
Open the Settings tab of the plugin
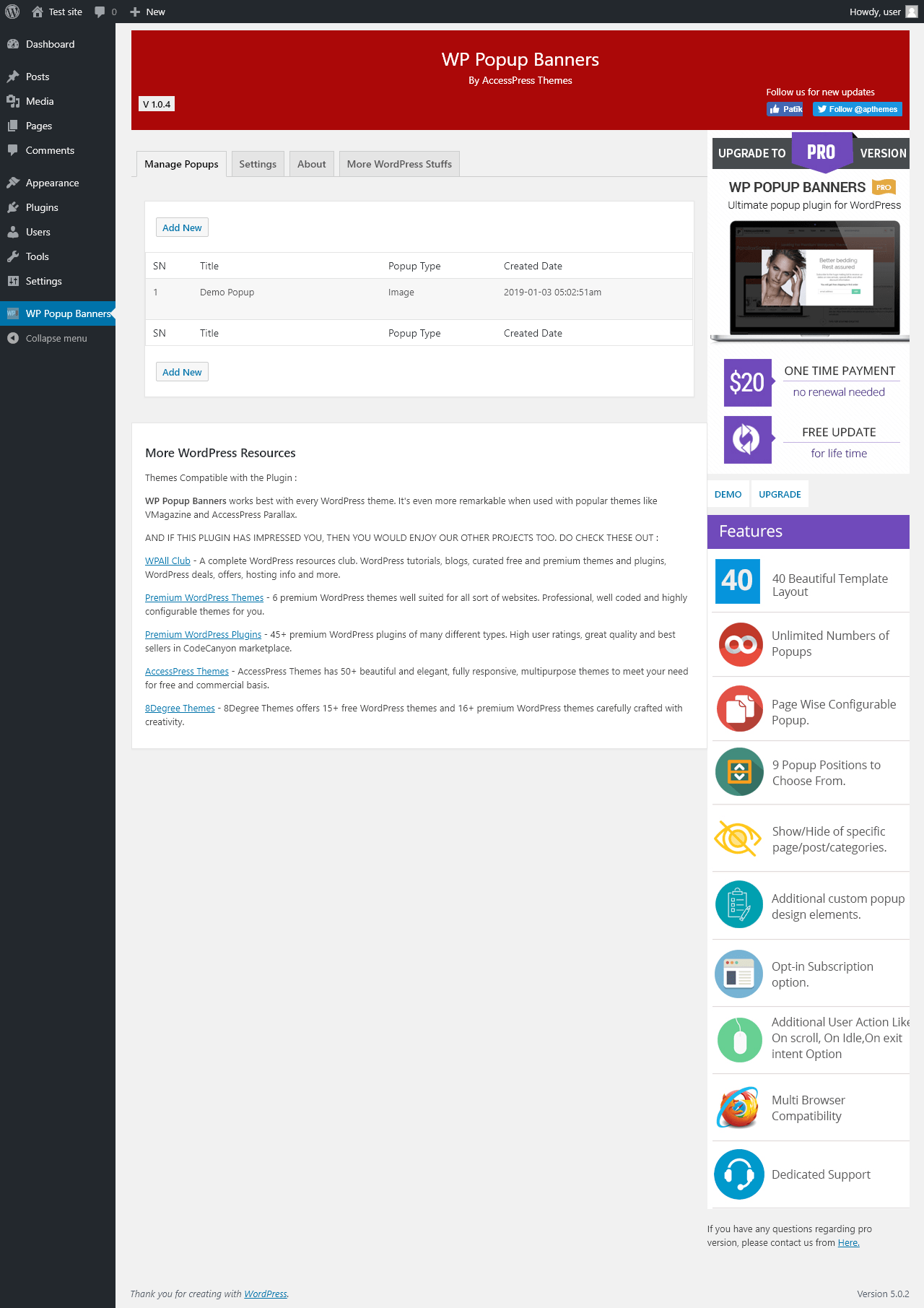coord(258,164)
